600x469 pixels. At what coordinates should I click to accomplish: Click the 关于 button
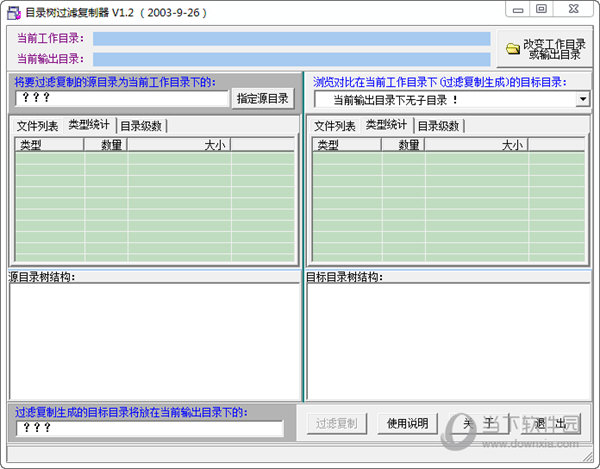(x=478, y=423)
